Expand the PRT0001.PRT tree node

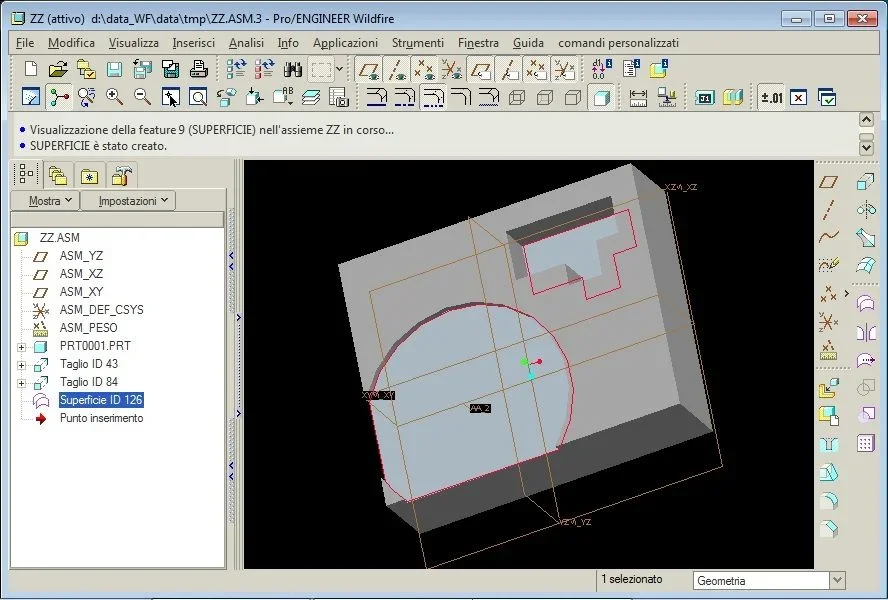coord(22,347)
